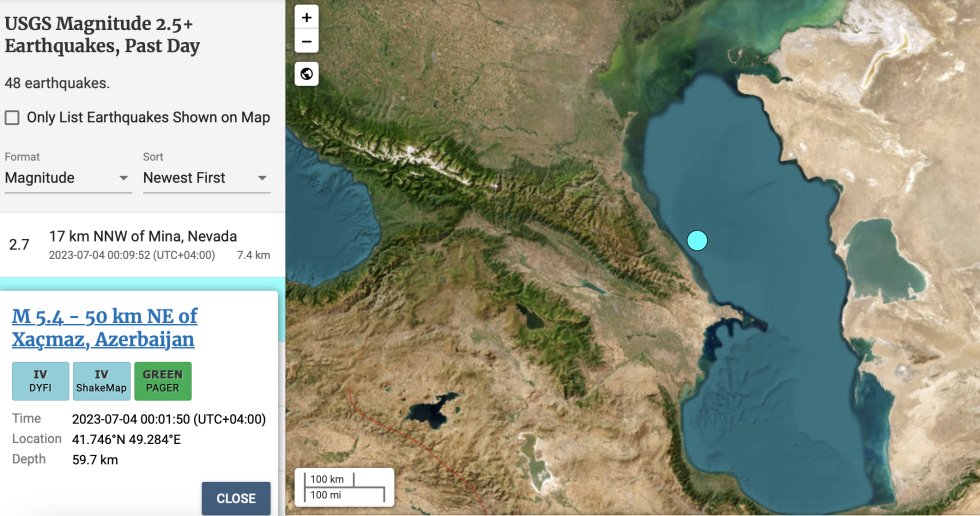980x516 pixels.
Task: Zoom out on the map
Action: pos(306,42)
